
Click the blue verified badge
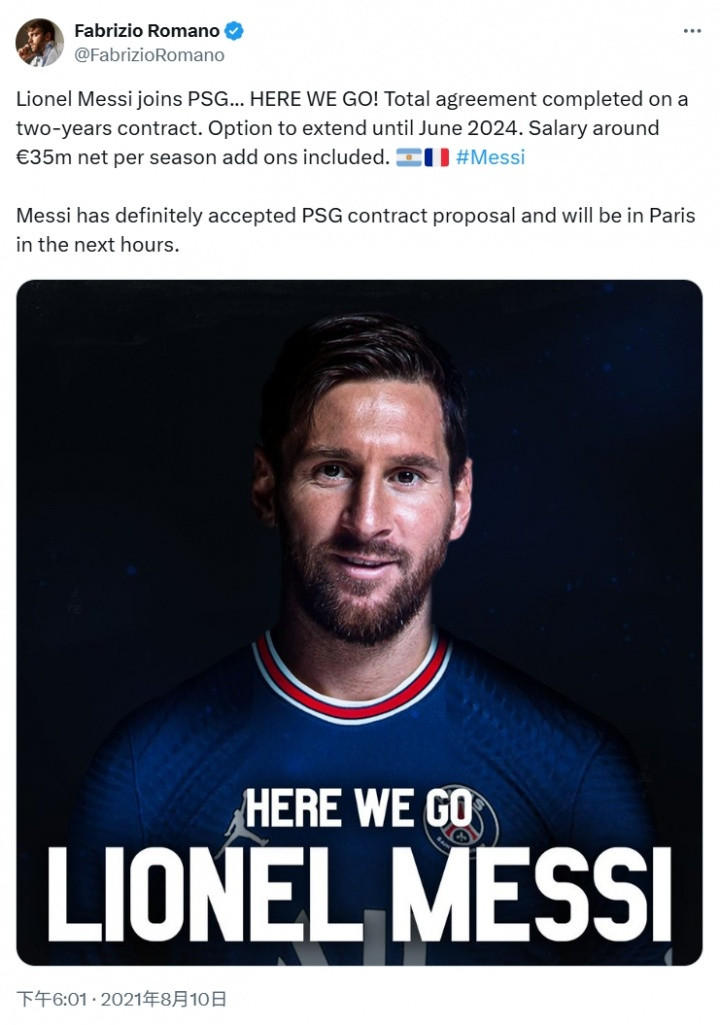pos(233,31)
